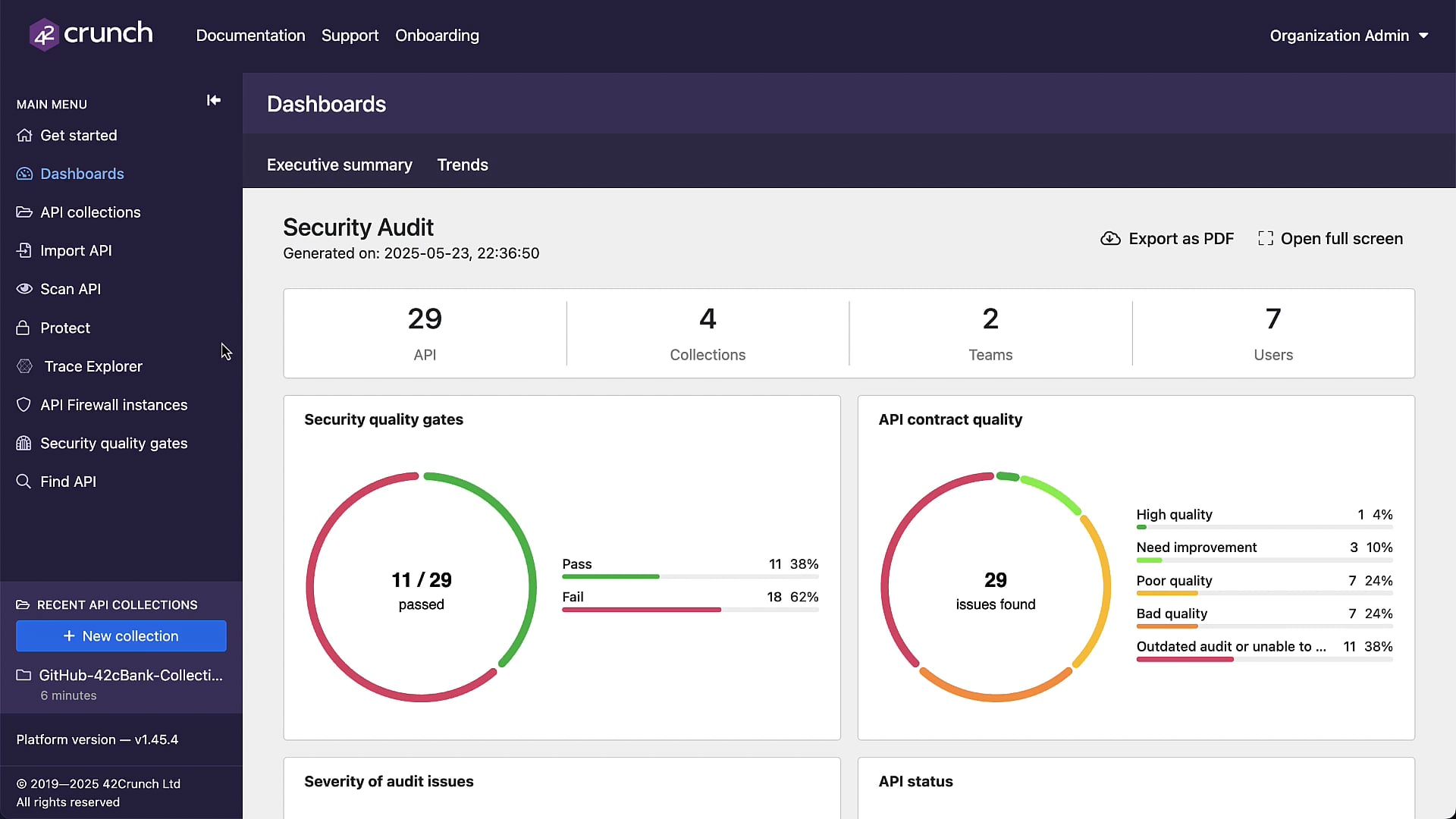Open the Import API page
1456x819 pixels.
pos(75,250)
